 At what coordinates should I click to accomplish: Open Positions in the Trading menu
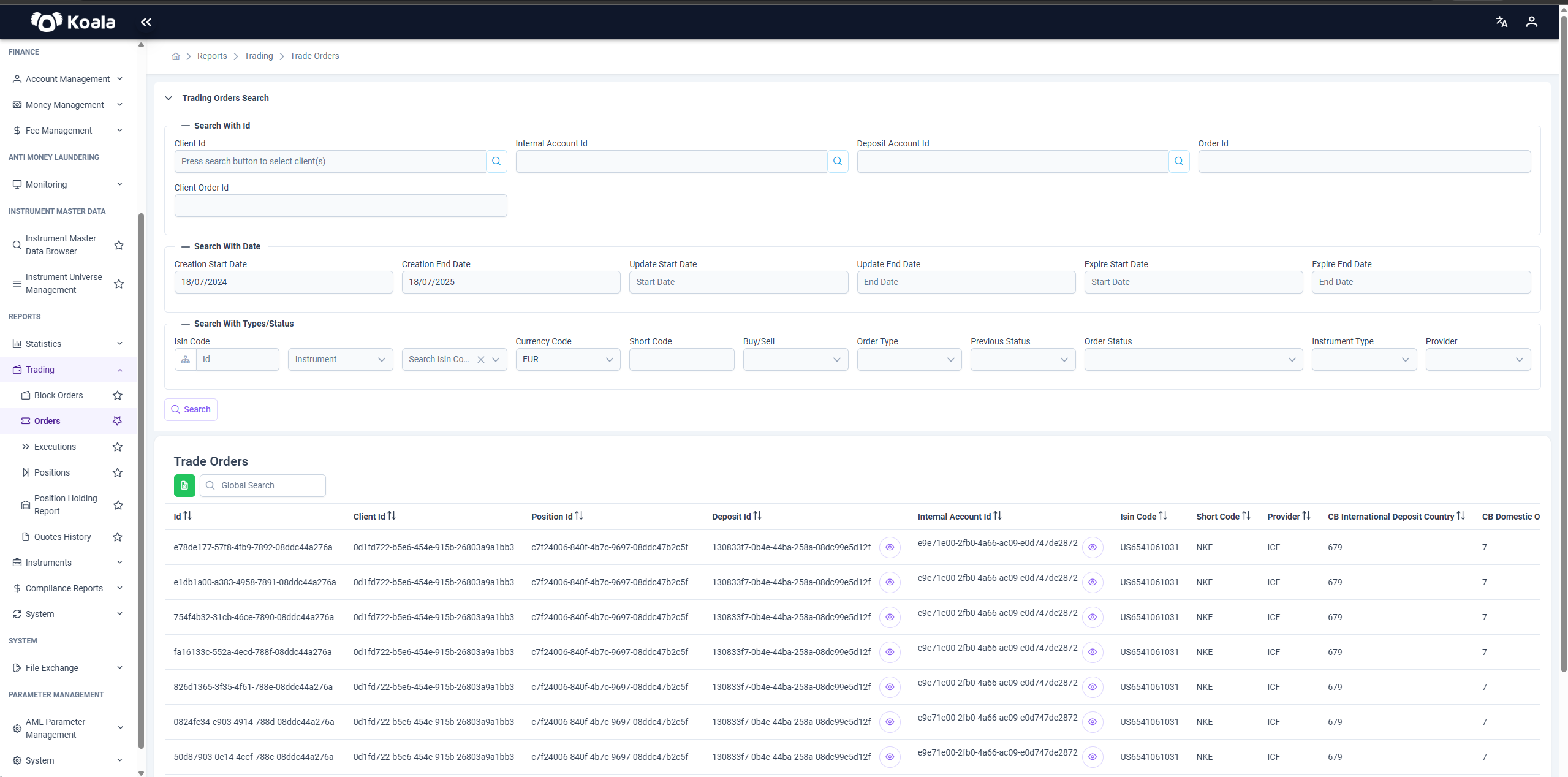pyautogui.click(x=52, y=472)
